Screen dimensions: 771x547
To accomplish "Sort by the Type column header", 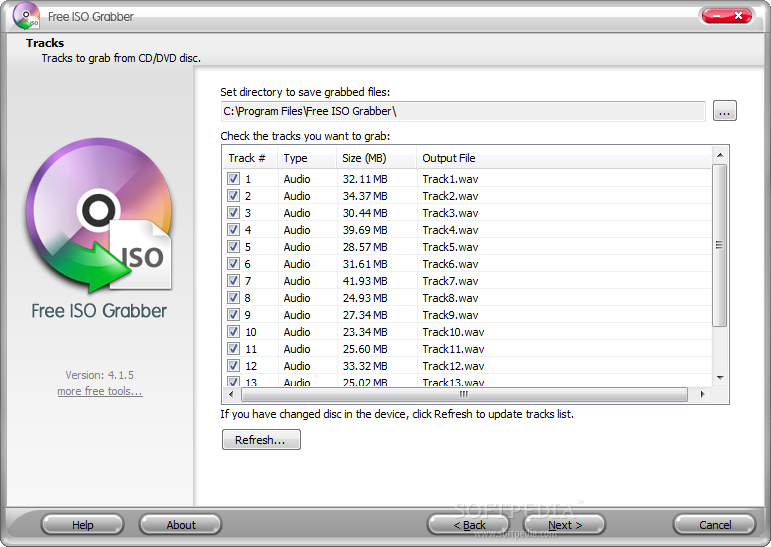I will click(x=307, y=158).
